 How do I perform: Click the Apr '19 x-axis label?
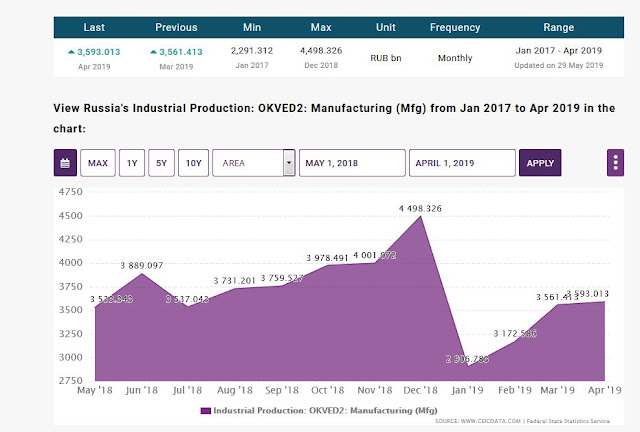tap(604, 390)
